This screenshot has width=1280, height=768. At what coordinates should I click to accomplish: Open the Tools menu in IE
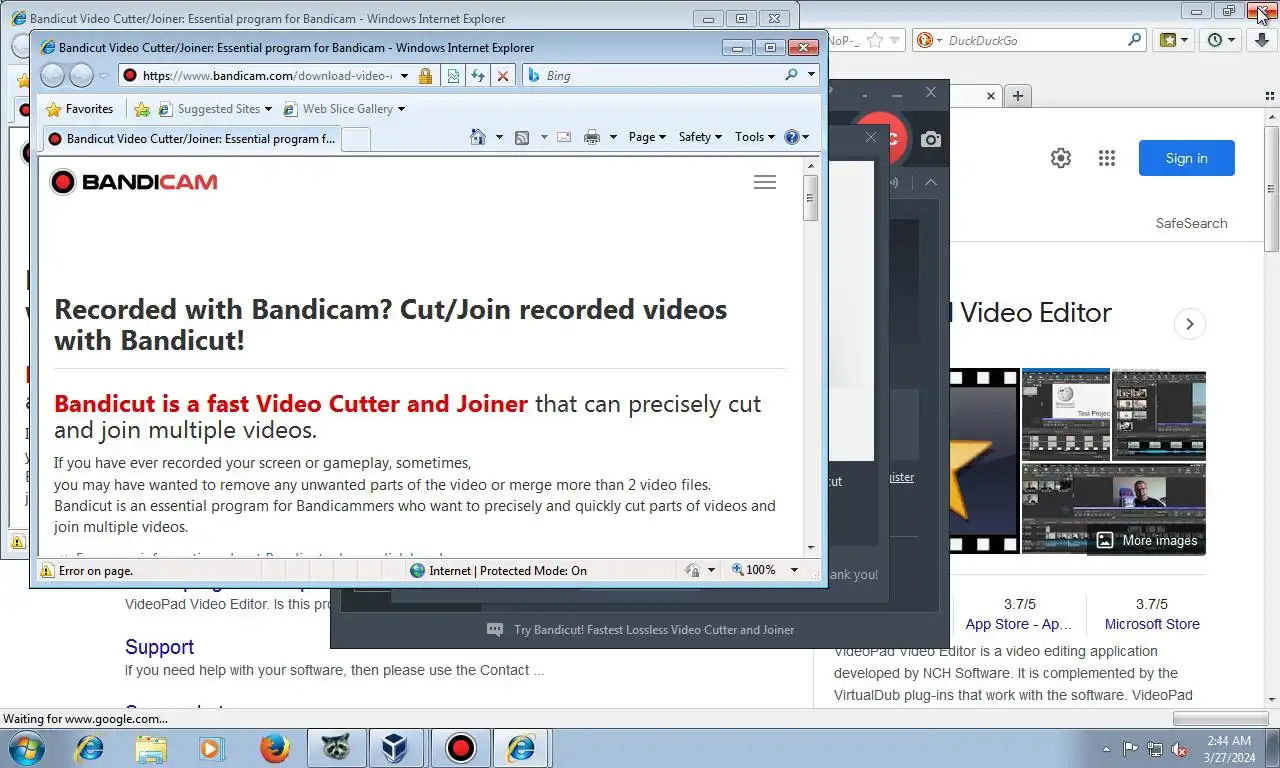click(754, 137)
